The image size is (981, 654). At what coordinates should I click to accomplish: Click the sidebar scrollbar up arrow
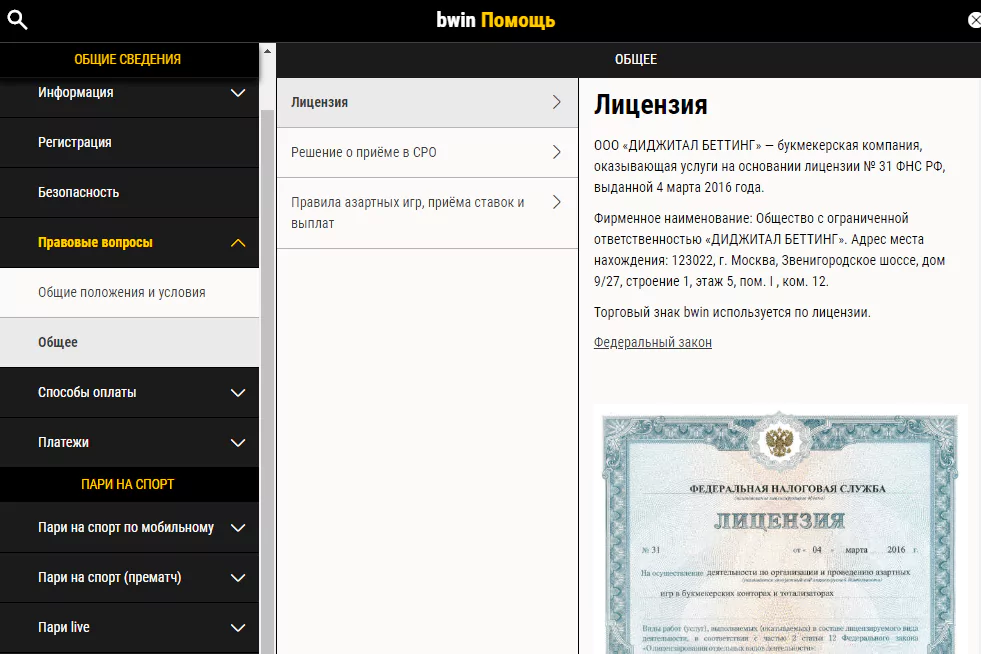pyautogui.click(x=267, y=51)
